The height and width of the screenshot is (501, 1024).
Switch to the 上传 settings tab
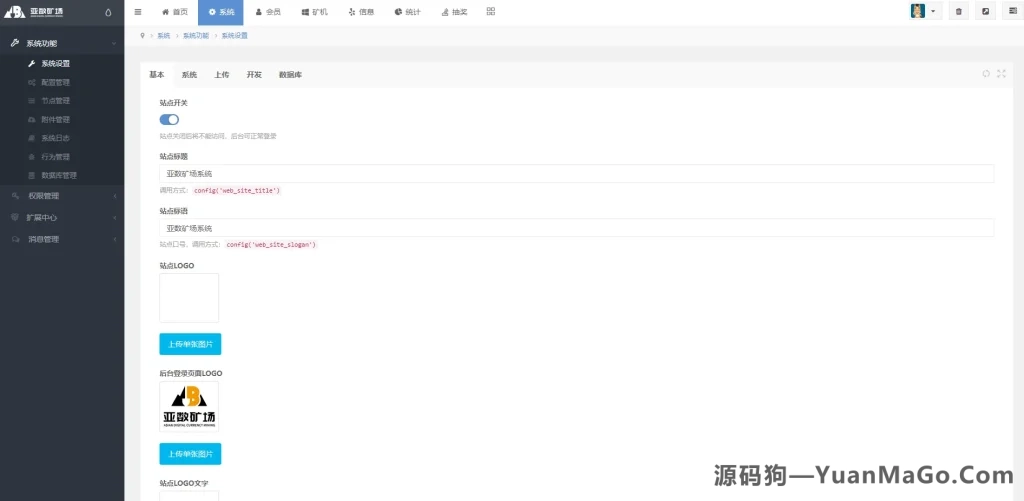pos(221,74)
